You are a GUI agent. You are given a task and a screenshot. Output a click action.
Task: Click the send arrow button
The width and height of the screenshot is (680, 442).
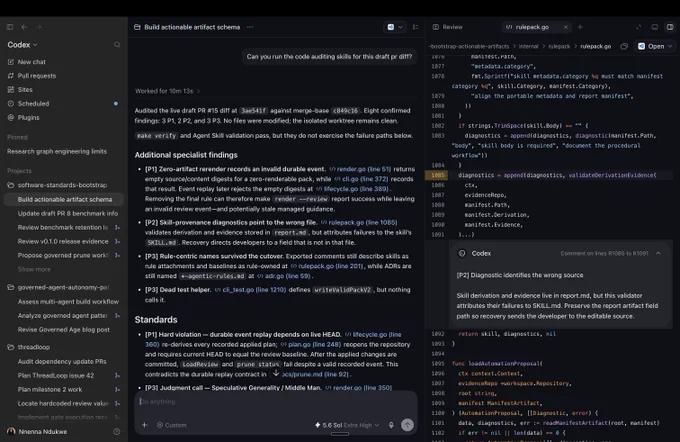point(407,425)
